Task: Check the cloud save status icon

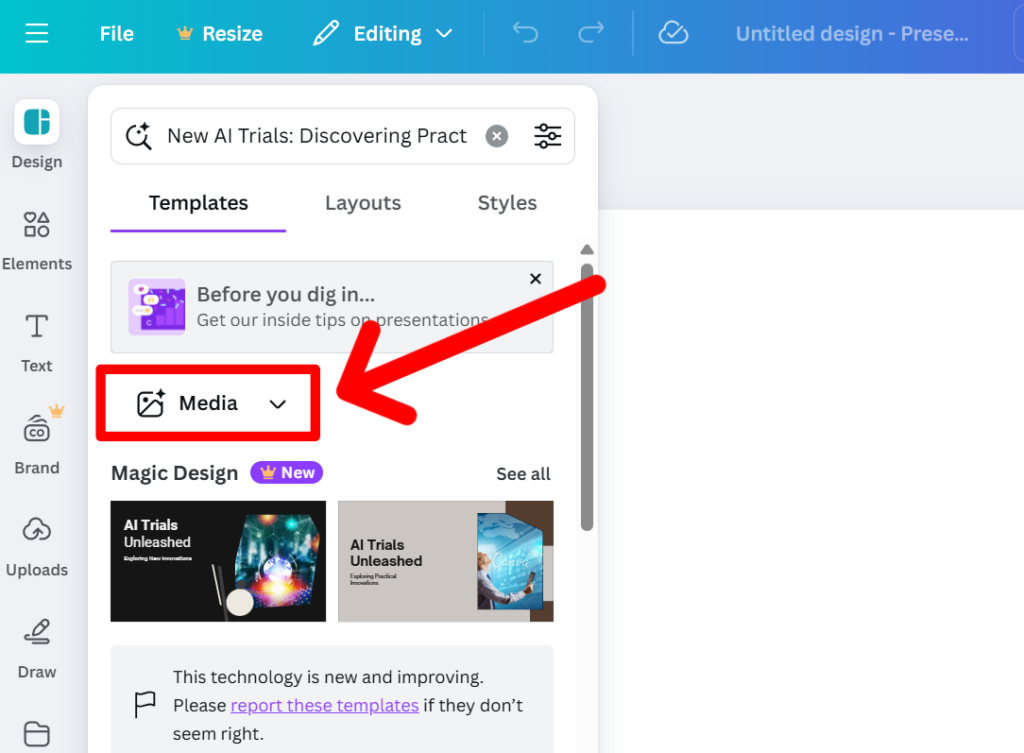Action: (673, 33)
